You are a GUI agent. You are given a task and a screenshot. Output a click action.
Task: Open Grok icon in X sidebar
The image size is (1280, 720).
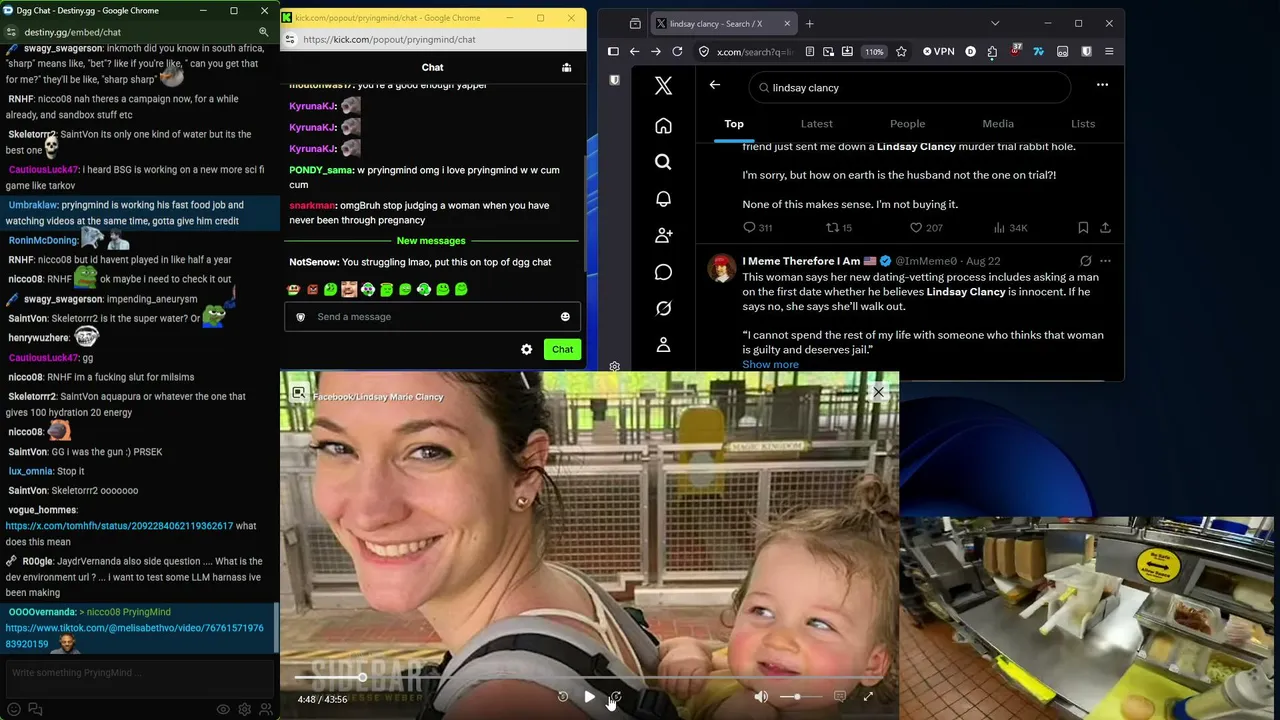[663, 308]
